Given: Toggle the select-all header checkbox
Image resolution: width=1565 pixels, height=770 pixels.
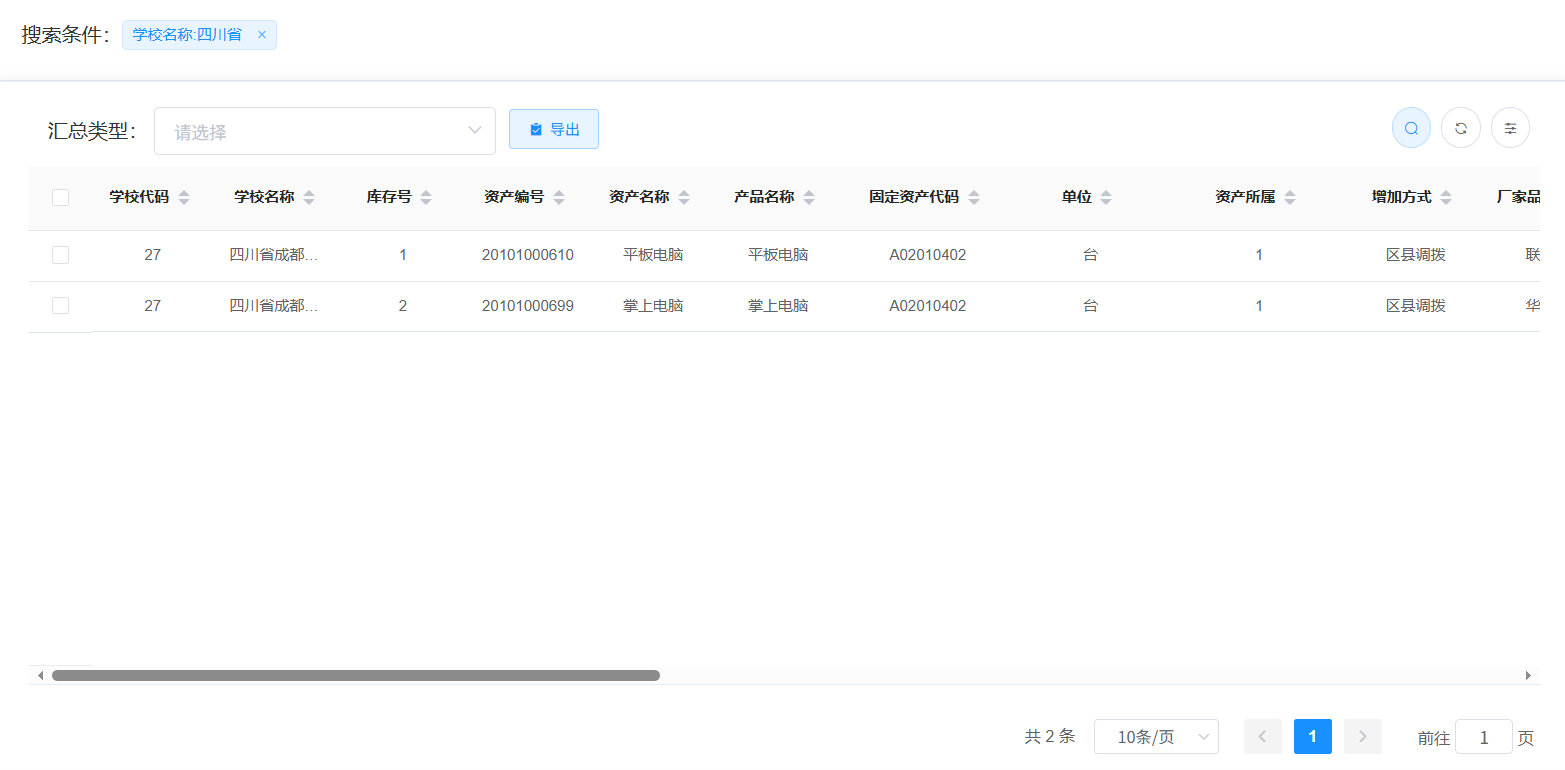Looking at the screenshot, I should coord(60,198).
